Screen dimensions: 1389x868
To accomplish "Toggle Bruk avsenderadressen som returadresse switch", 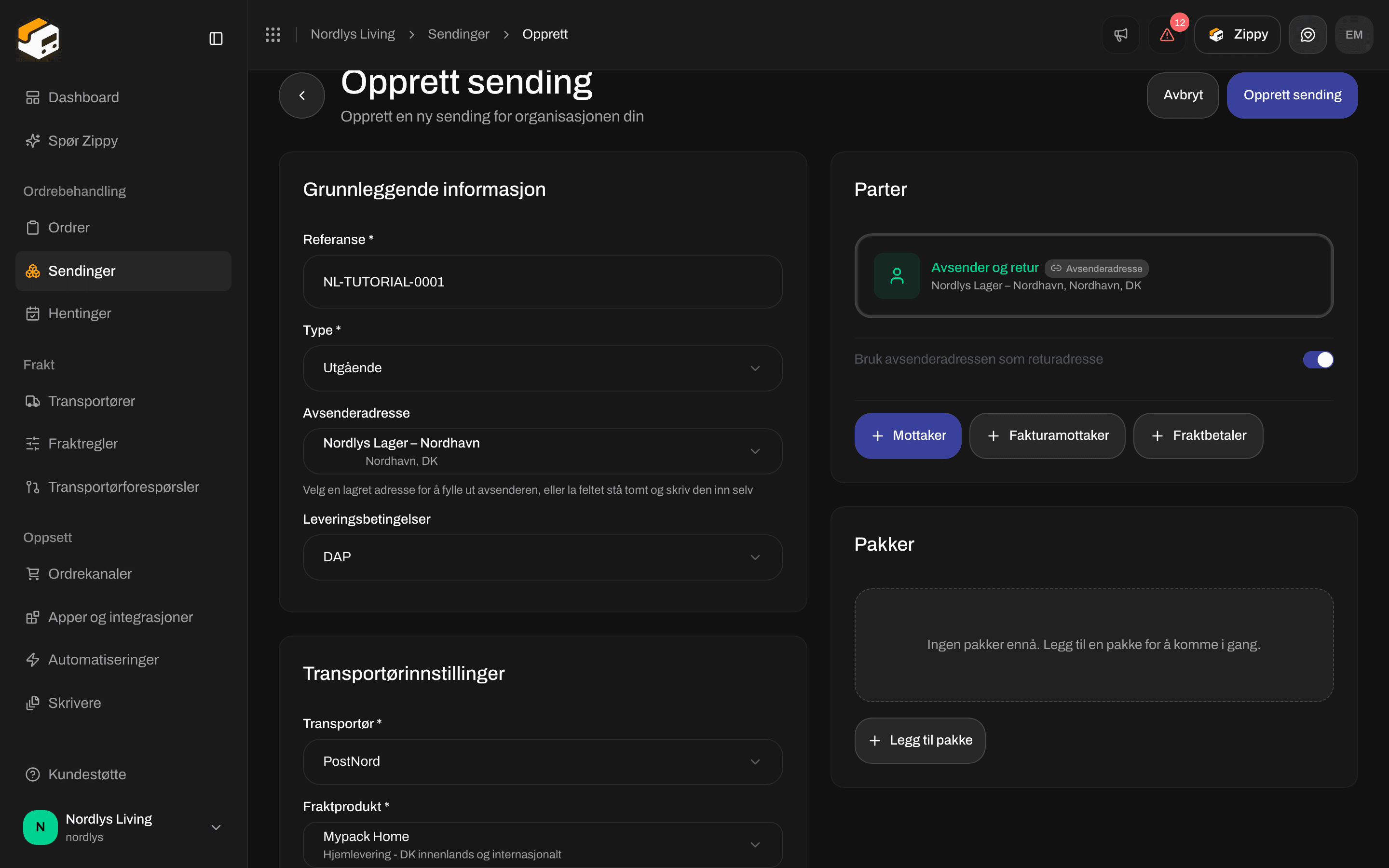I will click(x=1318, y=360).
